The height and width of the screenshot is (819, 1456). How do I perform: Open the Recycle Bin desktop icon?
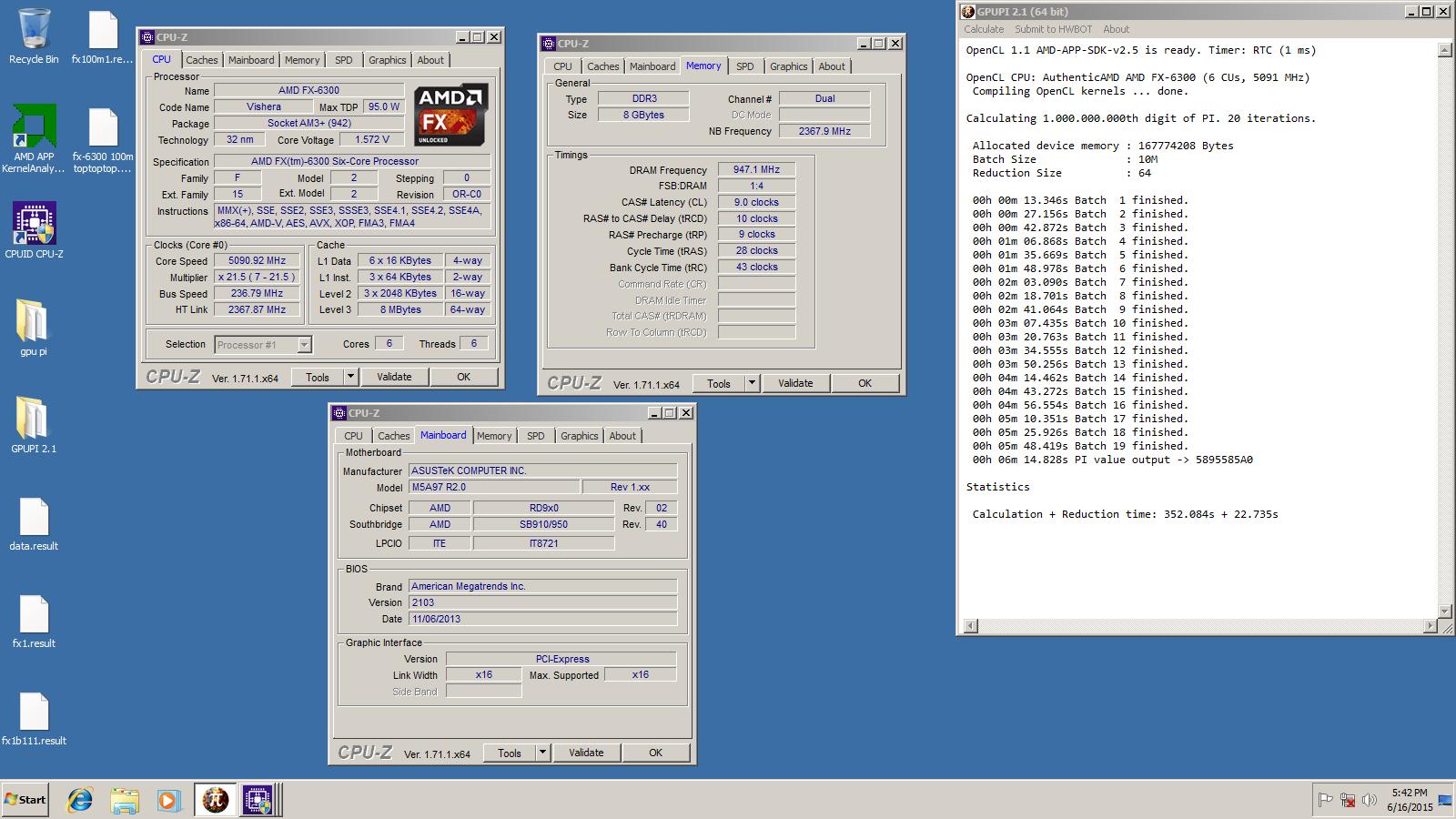point(34,36)
